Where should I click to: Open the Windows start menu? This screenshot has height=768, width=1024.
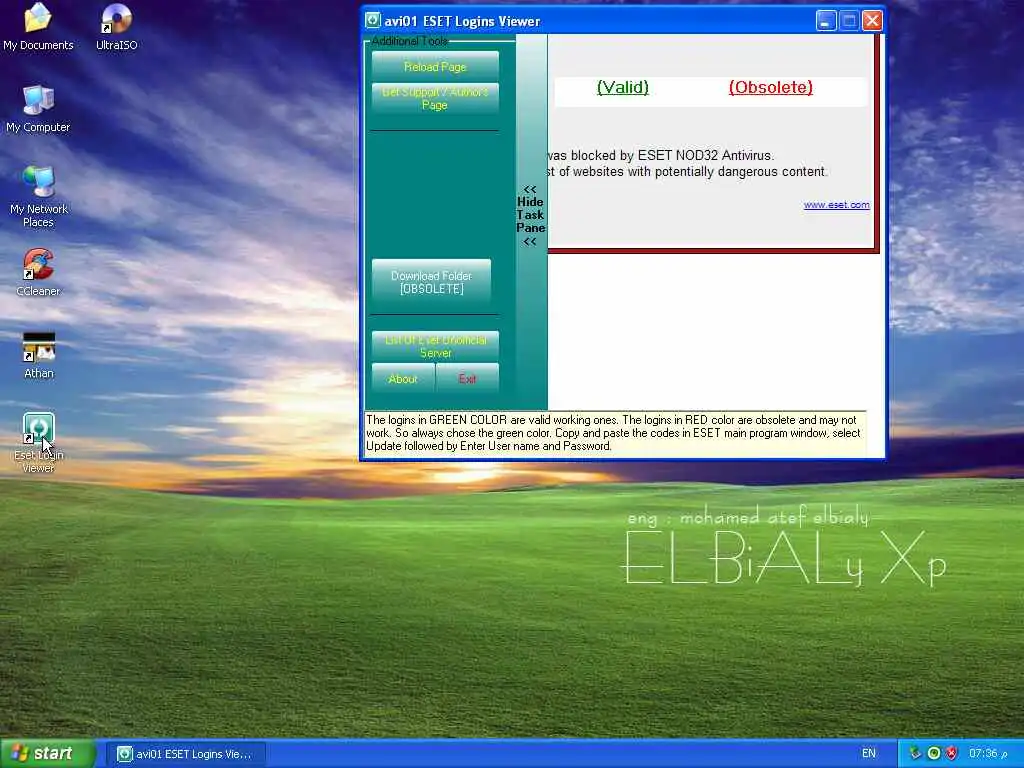point(47,754)
